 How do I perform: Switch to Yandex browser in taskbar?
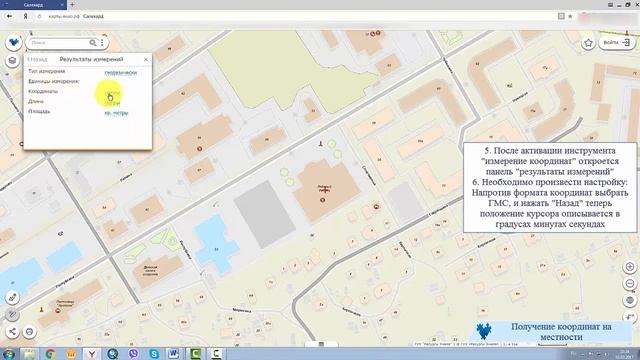click(x=92, y=354)
